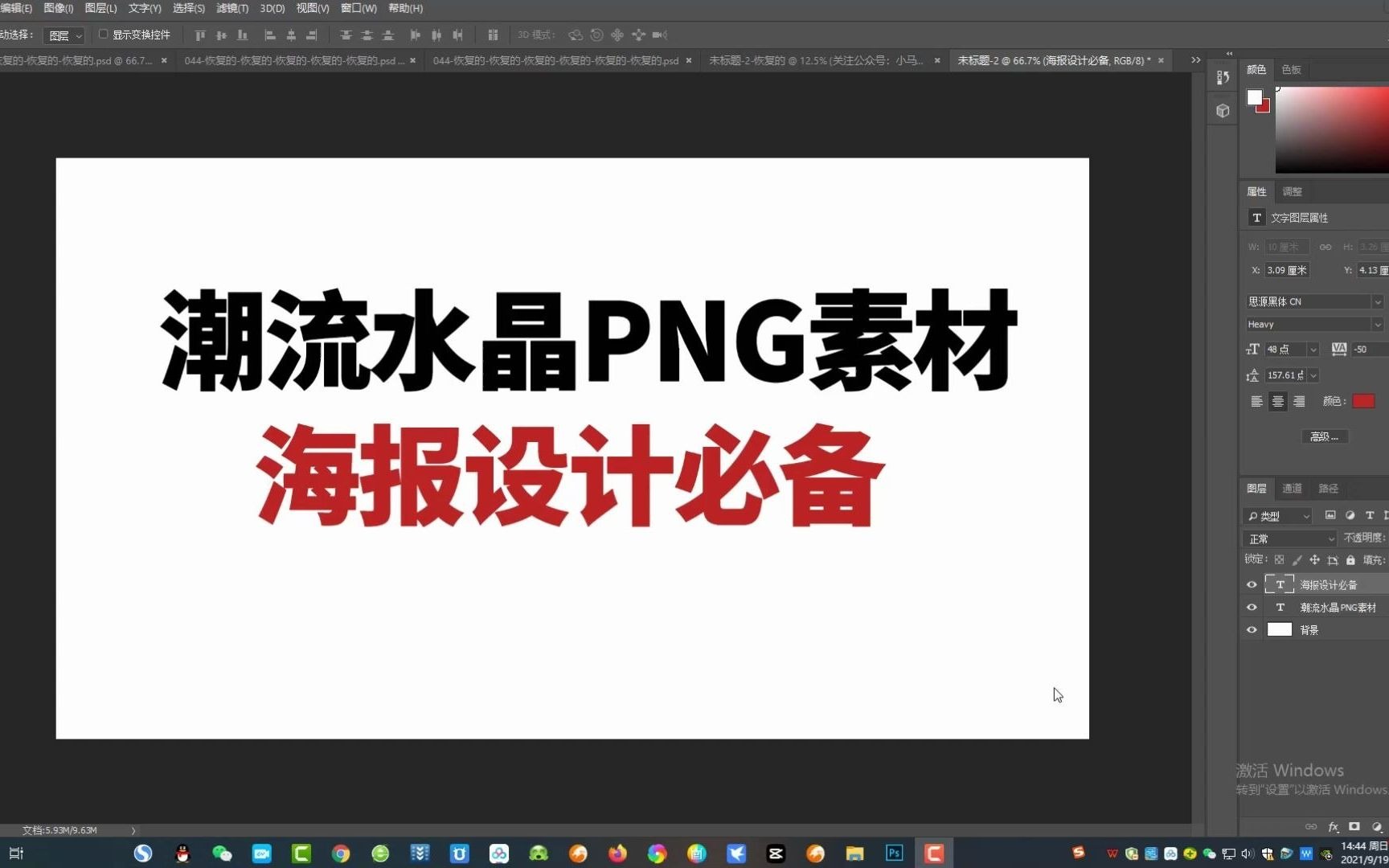Click the align horizontal centers icon
The image size is (1389, 868).
point(291,35)
